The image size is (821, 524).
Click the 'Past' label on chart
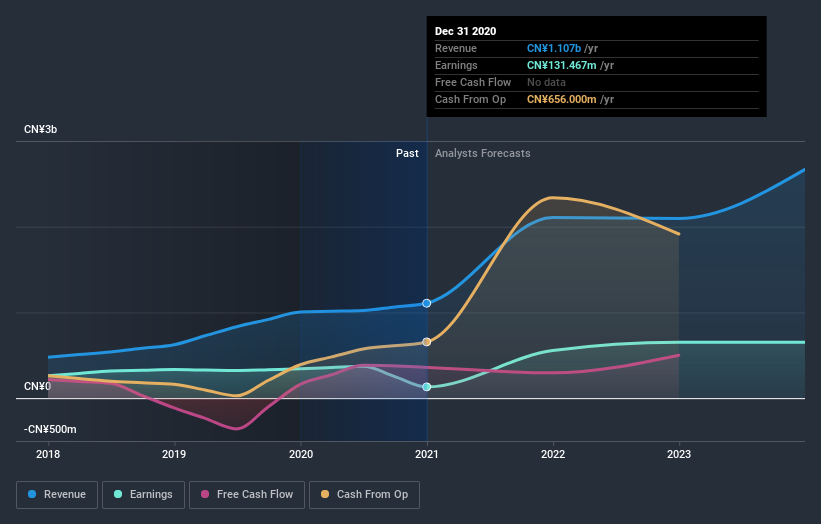407,153
